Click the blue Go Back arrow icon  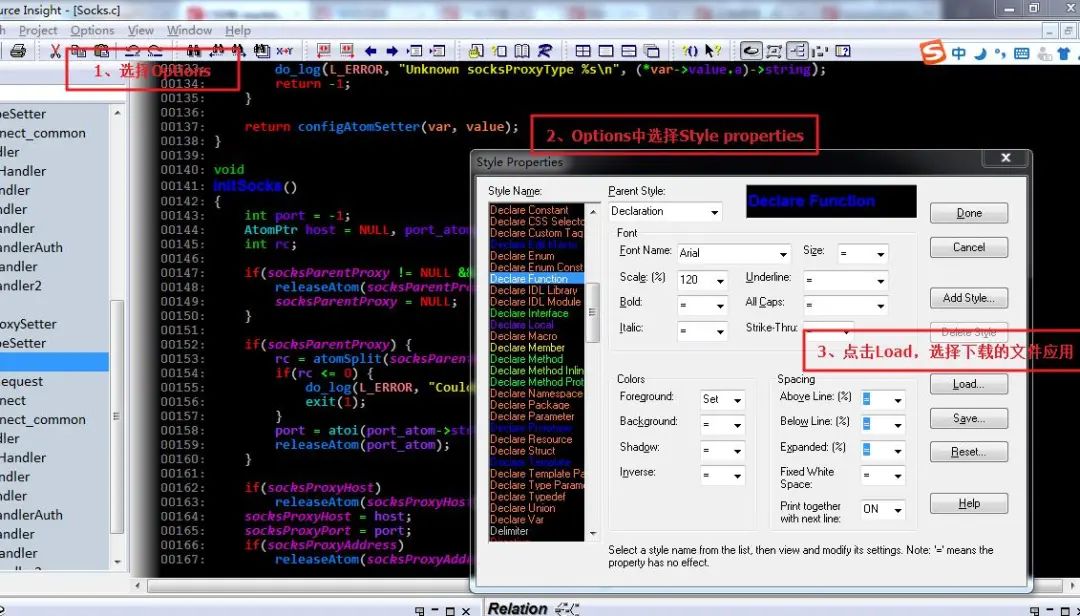370,51
